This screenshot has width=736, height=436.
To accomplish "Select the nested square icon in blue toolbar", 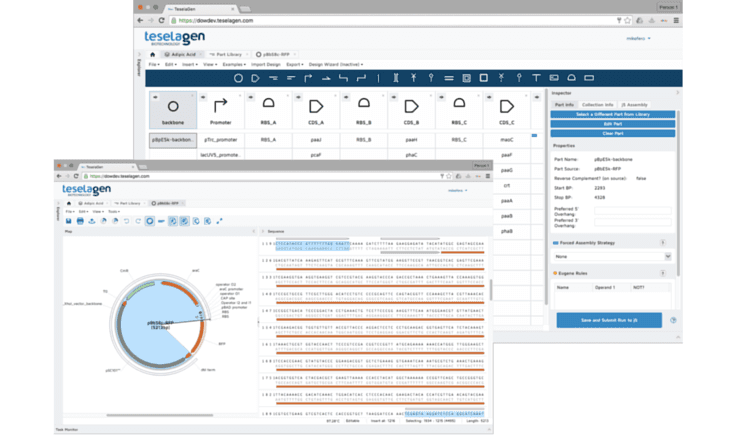I will 466,78.
